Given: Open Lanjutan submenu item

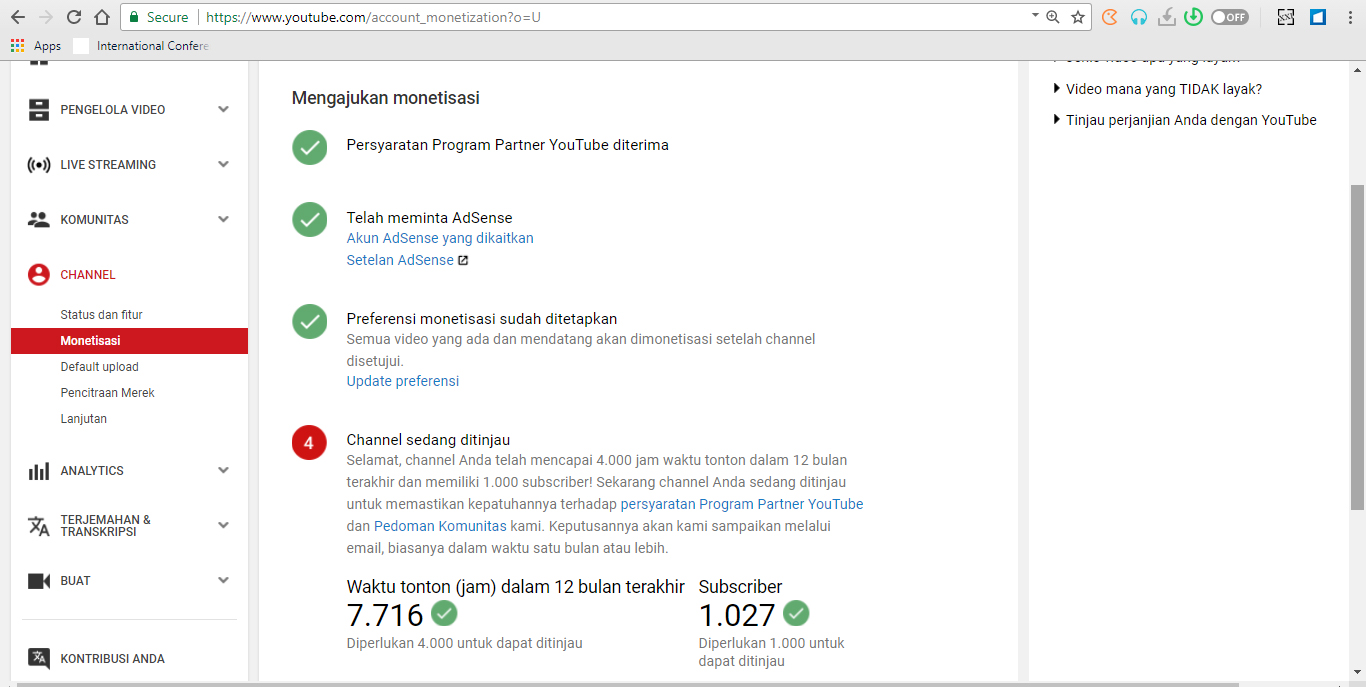Looking at the screenshot, I should (83, 419).
